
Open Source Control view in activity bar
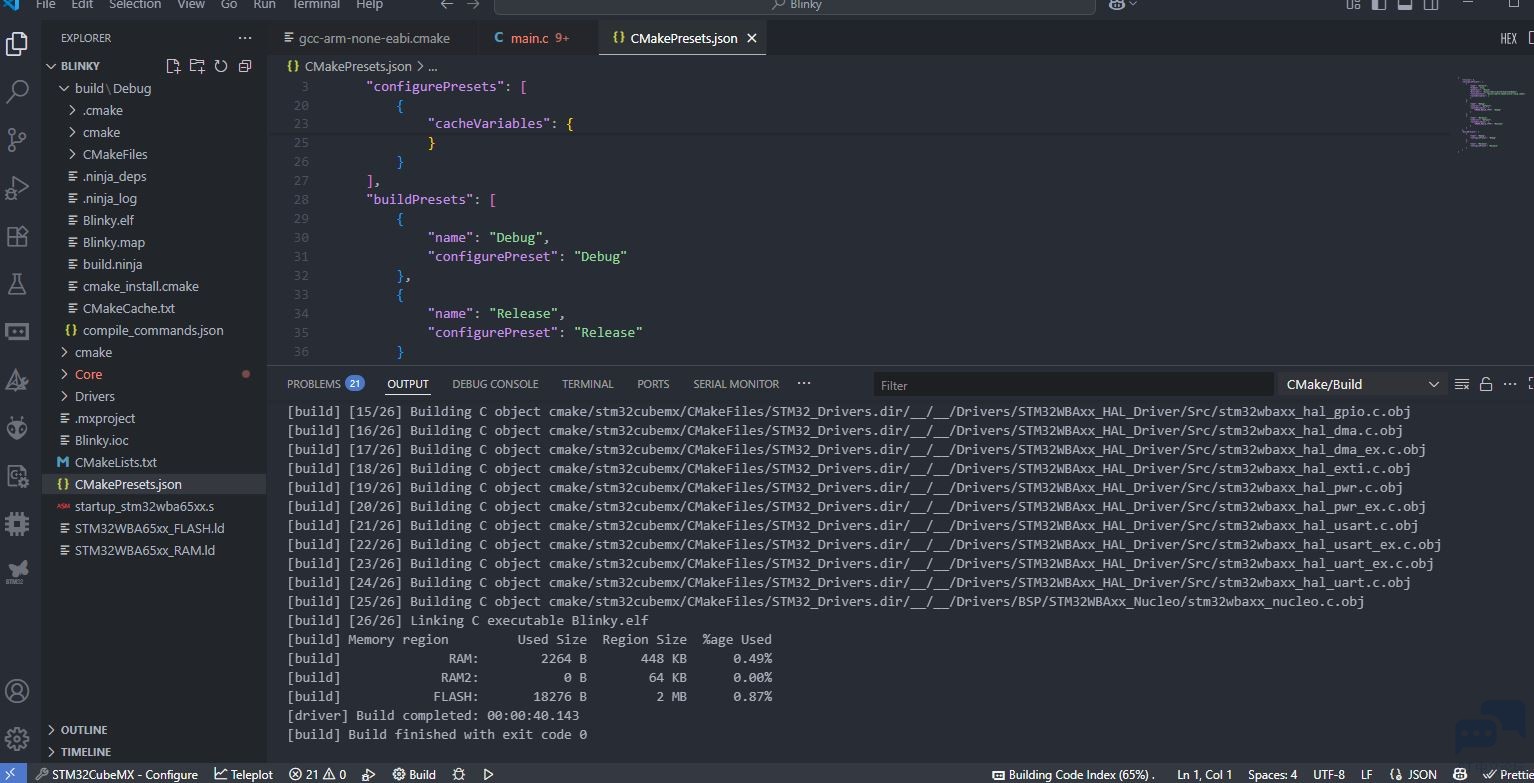pos(17,140)
